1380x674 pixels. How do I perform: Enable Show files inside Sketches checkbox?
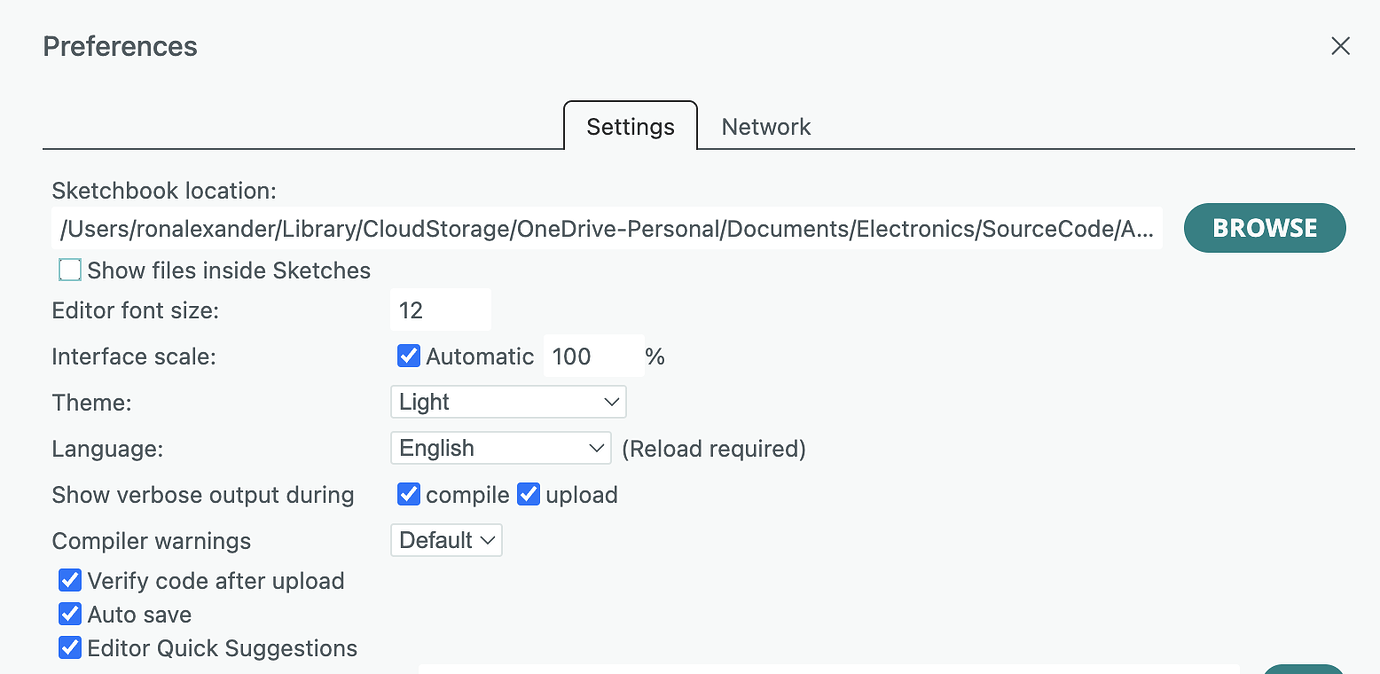pos(70,270)
